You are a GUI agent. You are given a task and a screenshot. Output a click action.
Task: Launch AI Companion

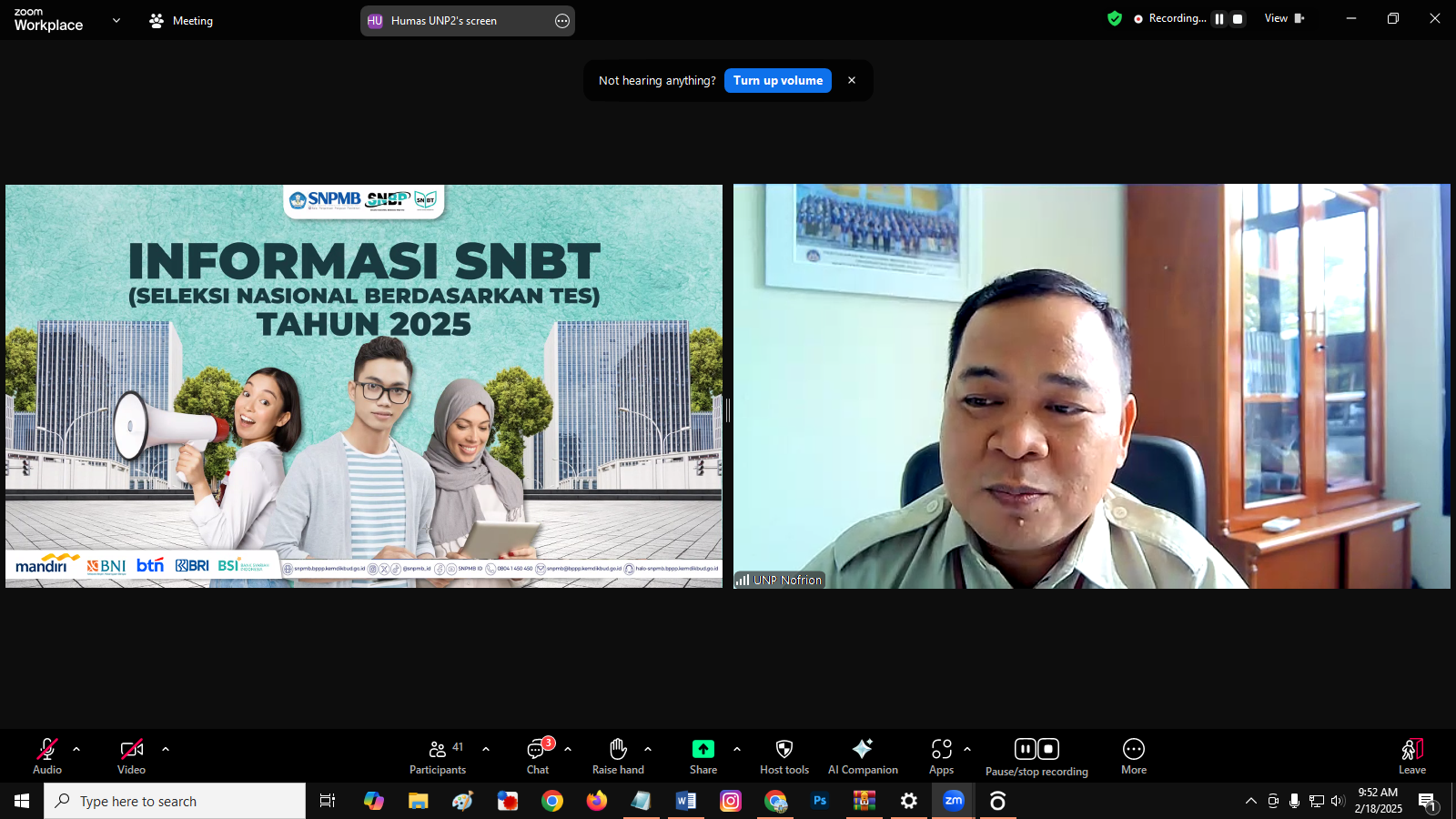click(862, 756)
